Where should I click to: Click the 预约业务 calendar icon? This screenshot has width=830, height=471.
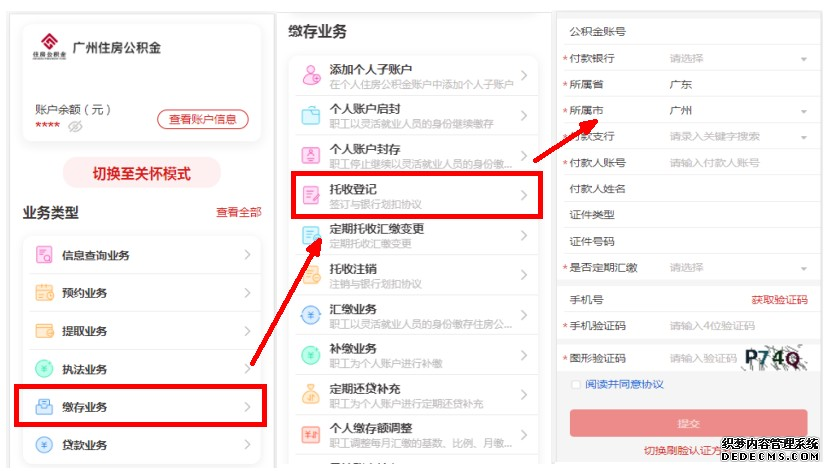point(44,293)
